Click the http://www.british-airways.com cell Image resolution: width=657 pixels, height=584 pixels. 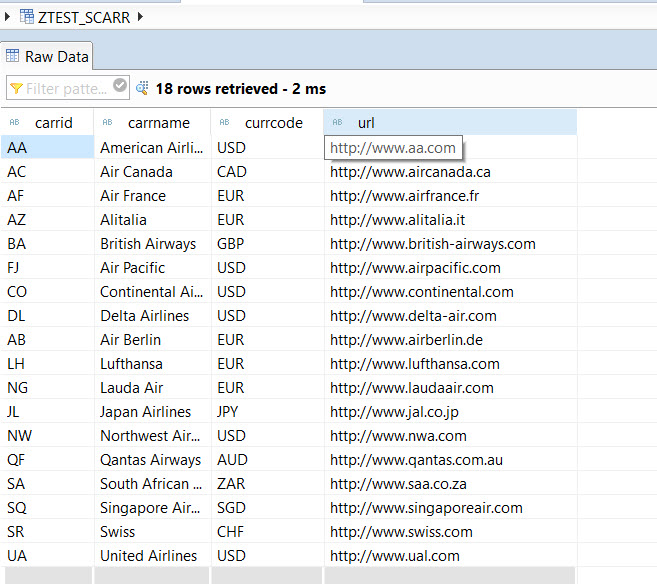coord(450,243)
